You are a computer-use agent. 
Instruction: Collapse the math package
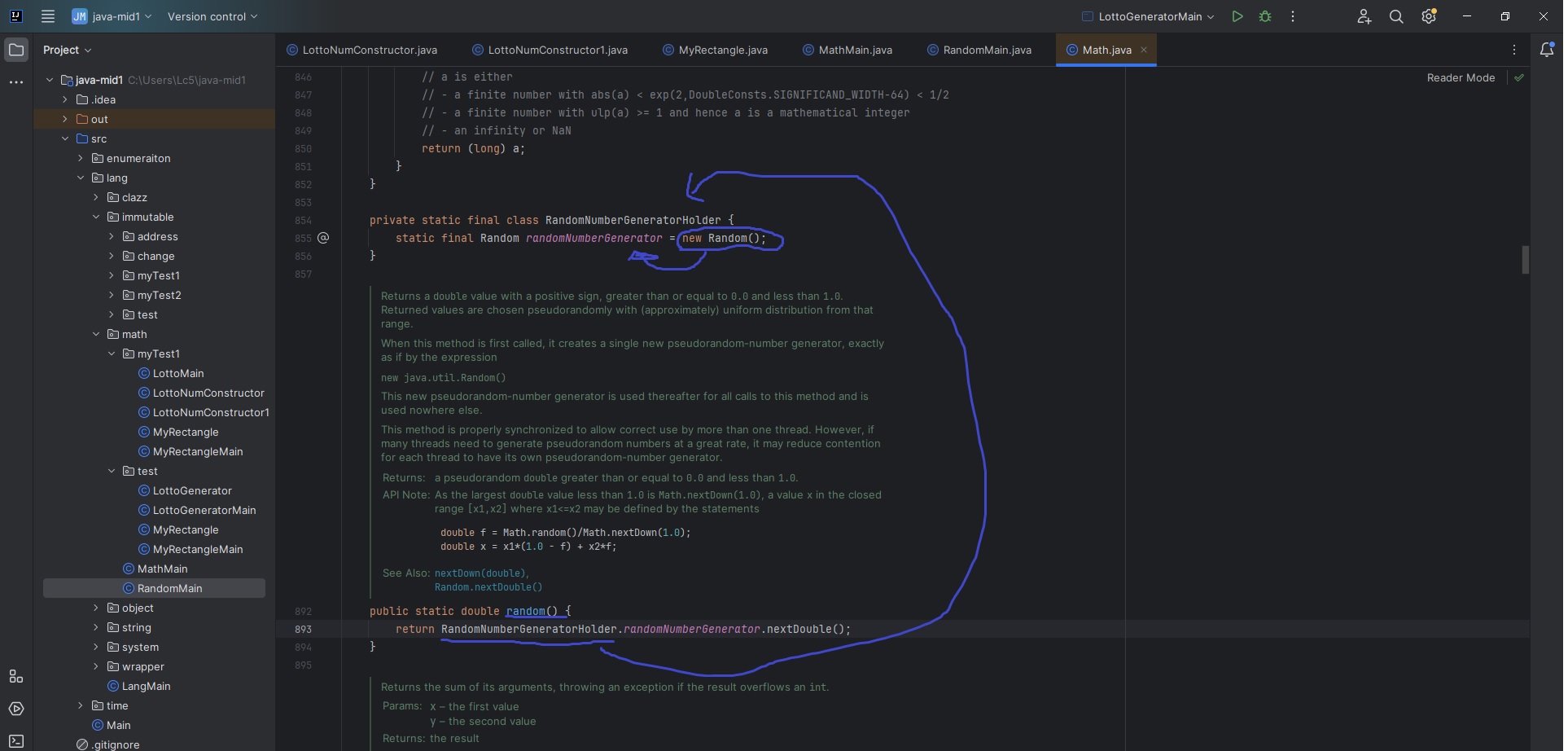96,334
